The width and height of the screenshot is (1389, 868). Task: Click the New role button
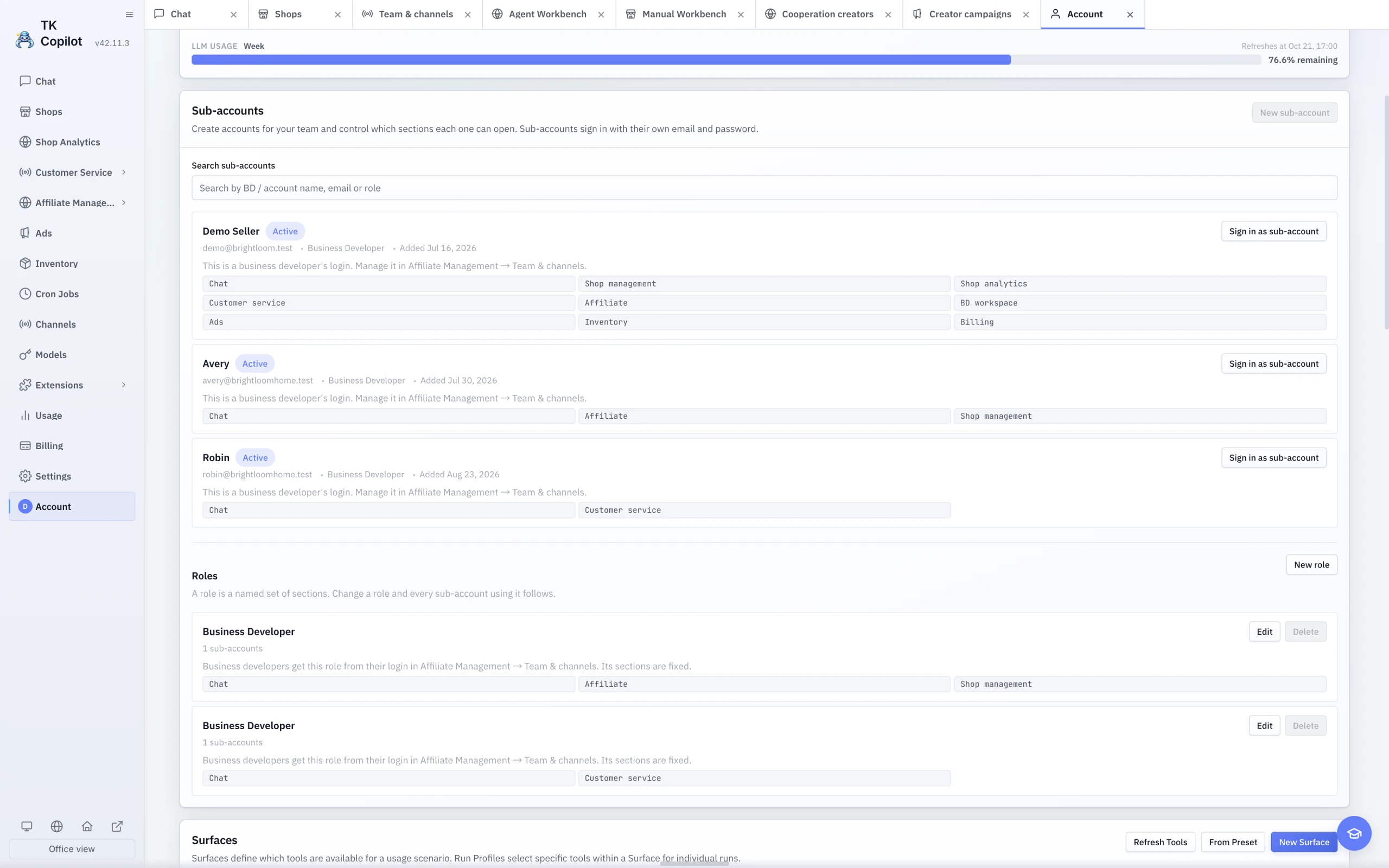[1311, 564]
